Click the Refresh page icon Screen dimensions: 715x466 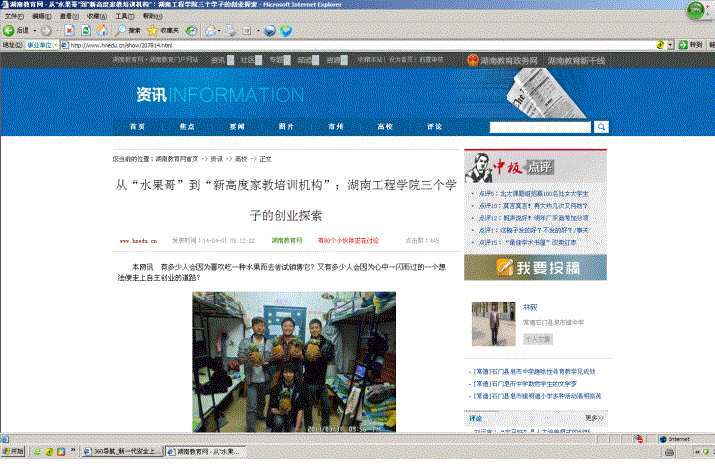86,31
